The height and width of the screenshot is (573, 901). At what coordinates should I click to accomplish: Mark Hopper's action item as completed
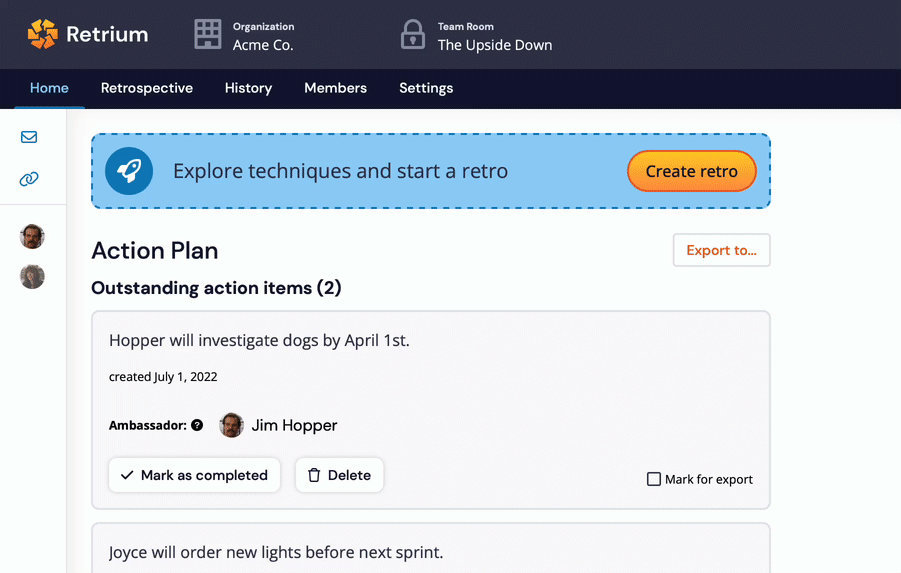(194, 475)
